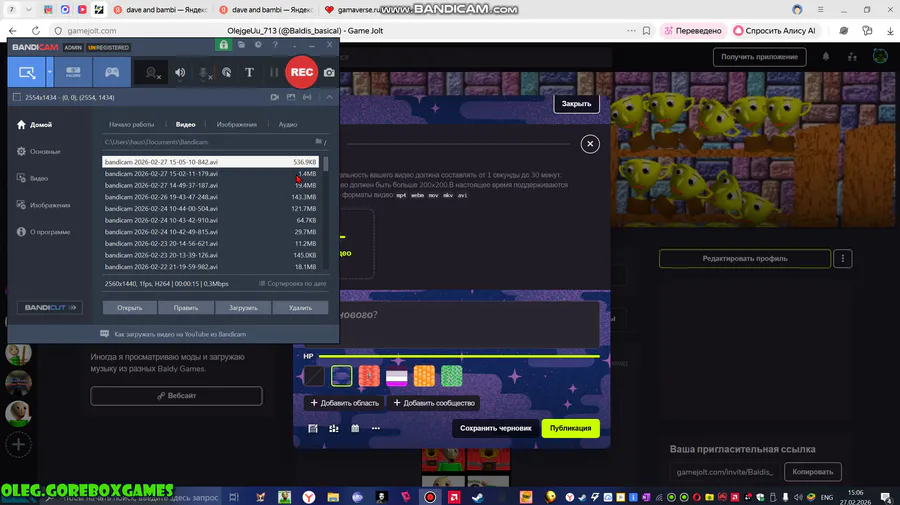900x505 pixels.
Task: Click Добавить область button
Action: click(x=344, y=403)
